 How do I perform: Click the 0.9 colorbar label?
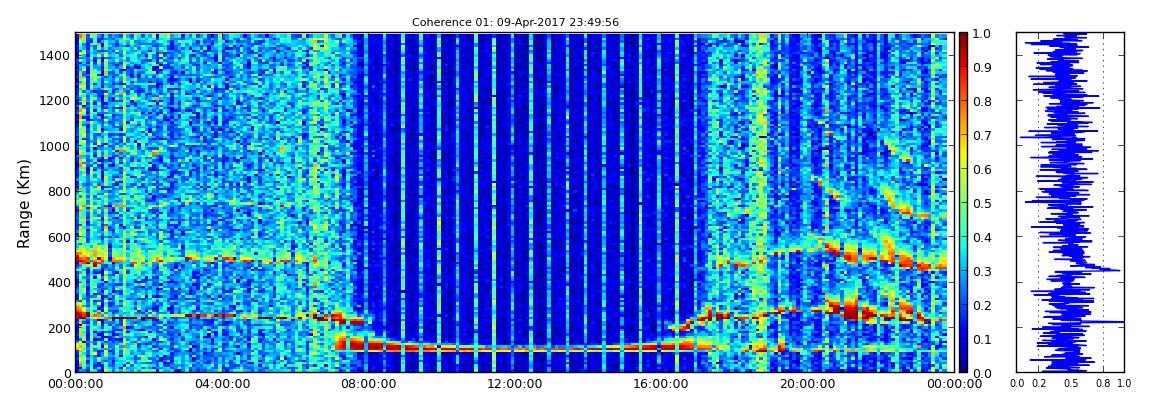pyautogui.click(x=982, y=67)
